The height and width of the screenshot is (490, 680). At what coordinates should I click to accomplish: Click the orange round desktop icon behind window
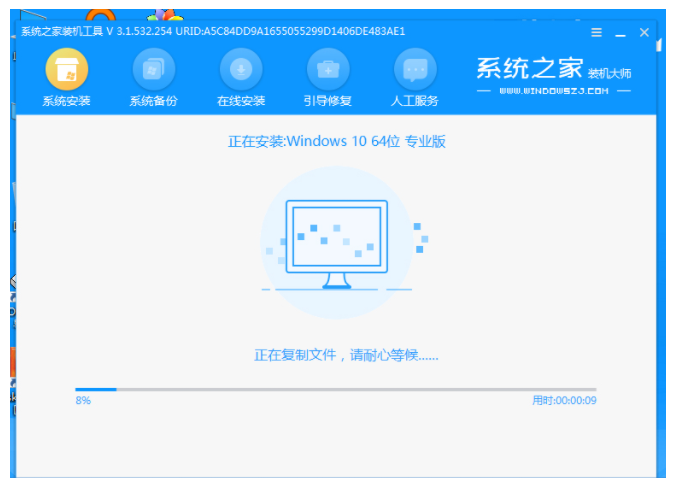point(100,16)
